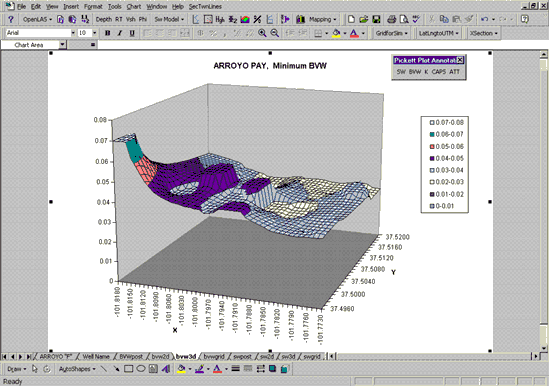Click the blue question mark help icon
The image size is (549, 386).
click(11, 19)
